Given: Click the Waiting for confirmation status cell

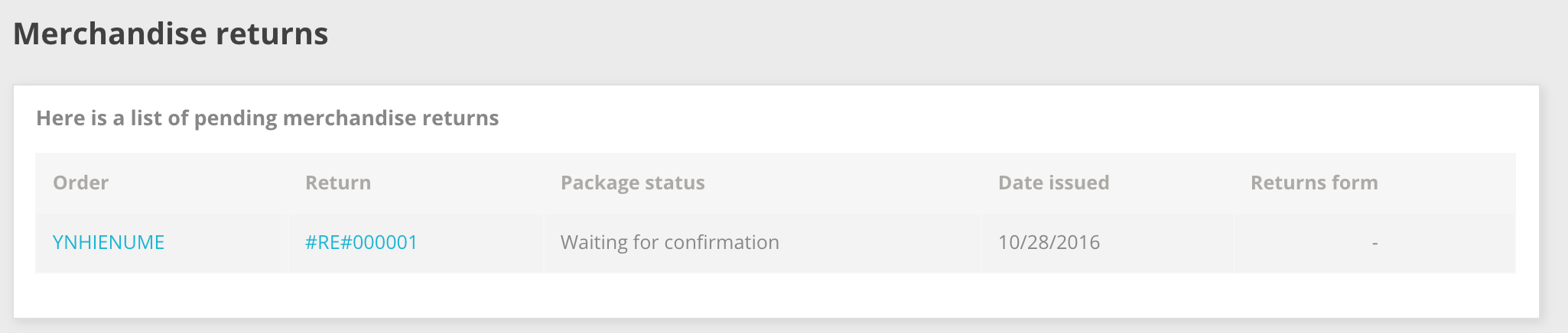Looking at the screenshot, I should (669, 243).
